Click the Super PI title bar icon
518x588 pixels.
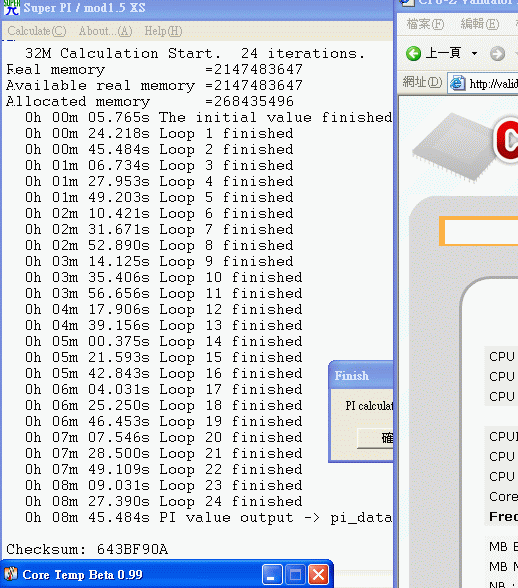[x=11, y=8]
